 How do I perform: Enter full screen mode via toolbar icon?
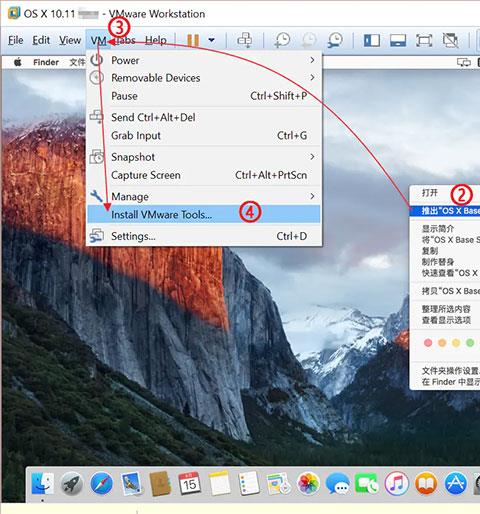(424, 40)
